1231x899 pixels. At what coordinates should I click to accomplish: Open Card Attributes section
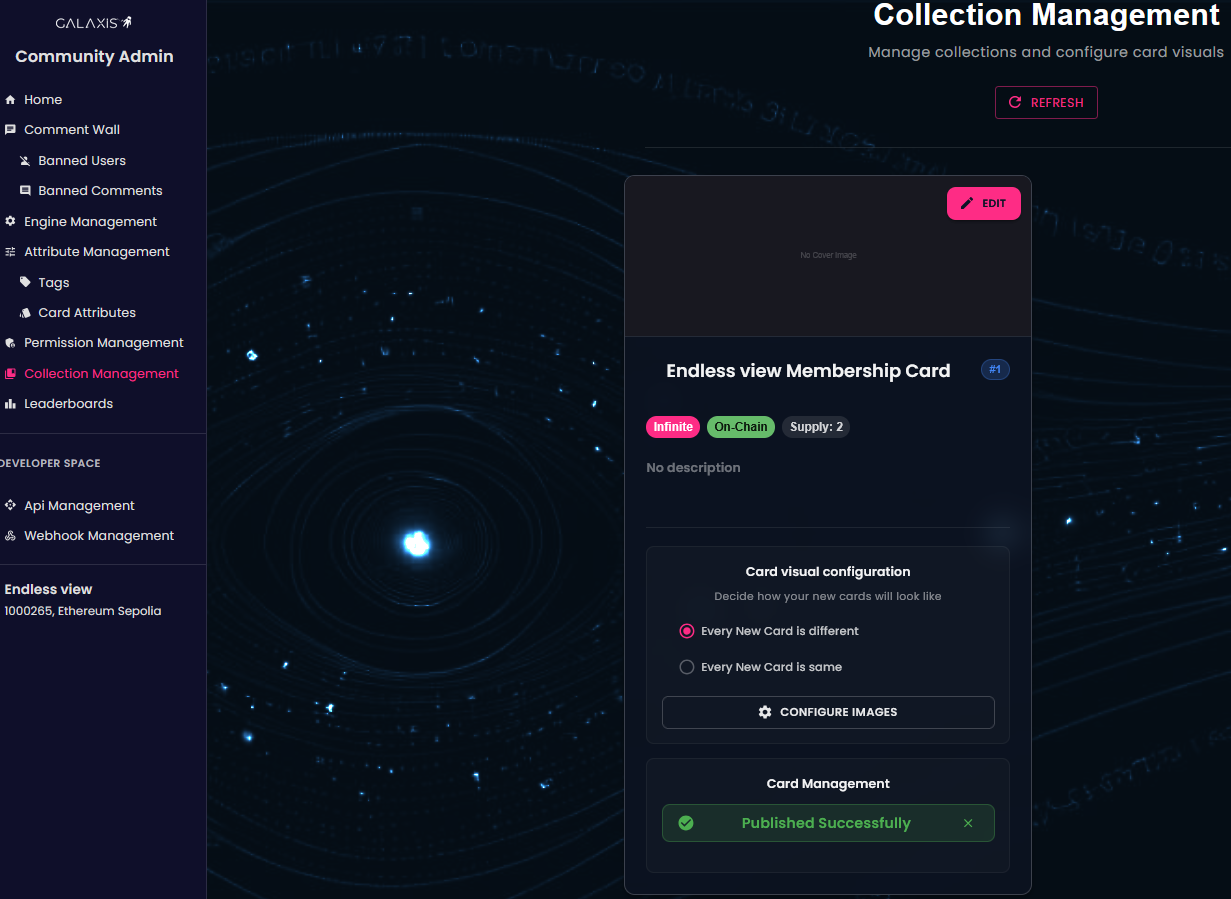(86, 313)
